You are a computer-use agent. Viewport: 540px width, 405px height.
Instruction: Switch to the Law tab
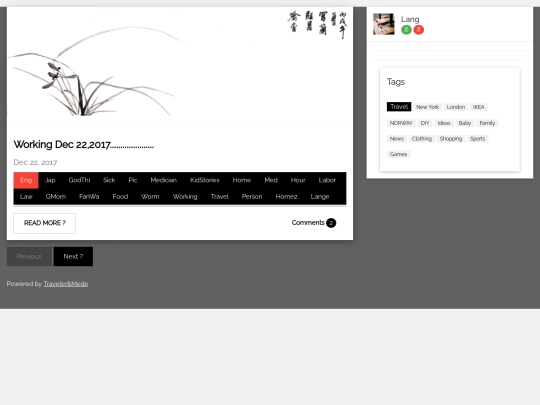tap(26, 197)
